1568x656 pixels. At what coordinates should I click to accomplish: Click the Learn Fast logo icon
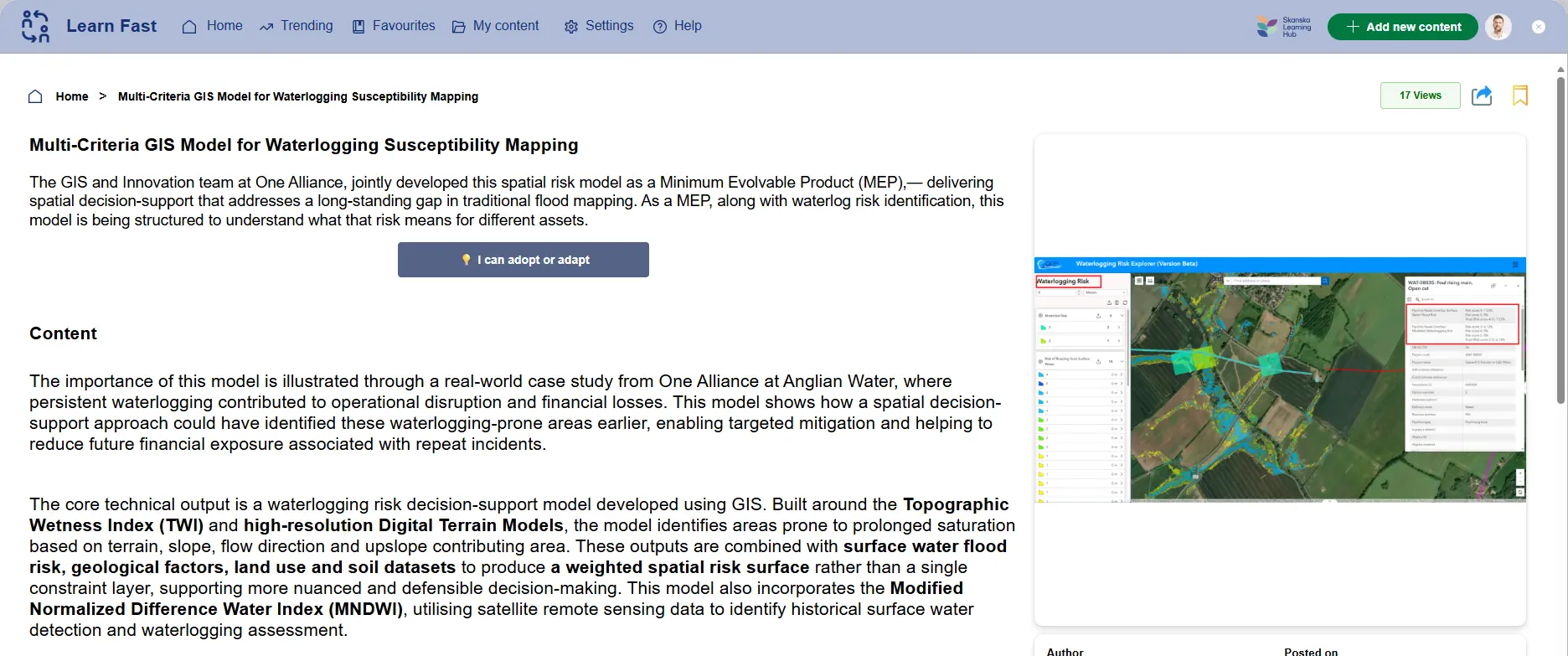click(35, 27)
